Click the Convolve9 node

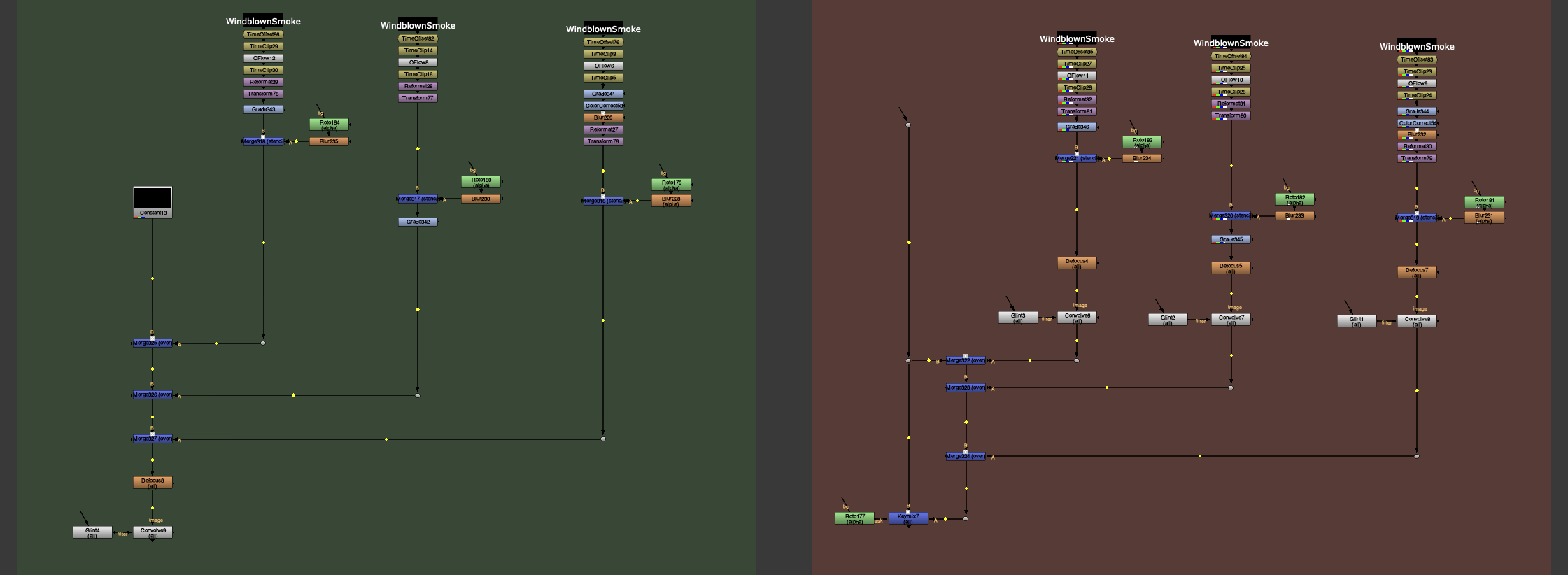(x=153, y=532)
